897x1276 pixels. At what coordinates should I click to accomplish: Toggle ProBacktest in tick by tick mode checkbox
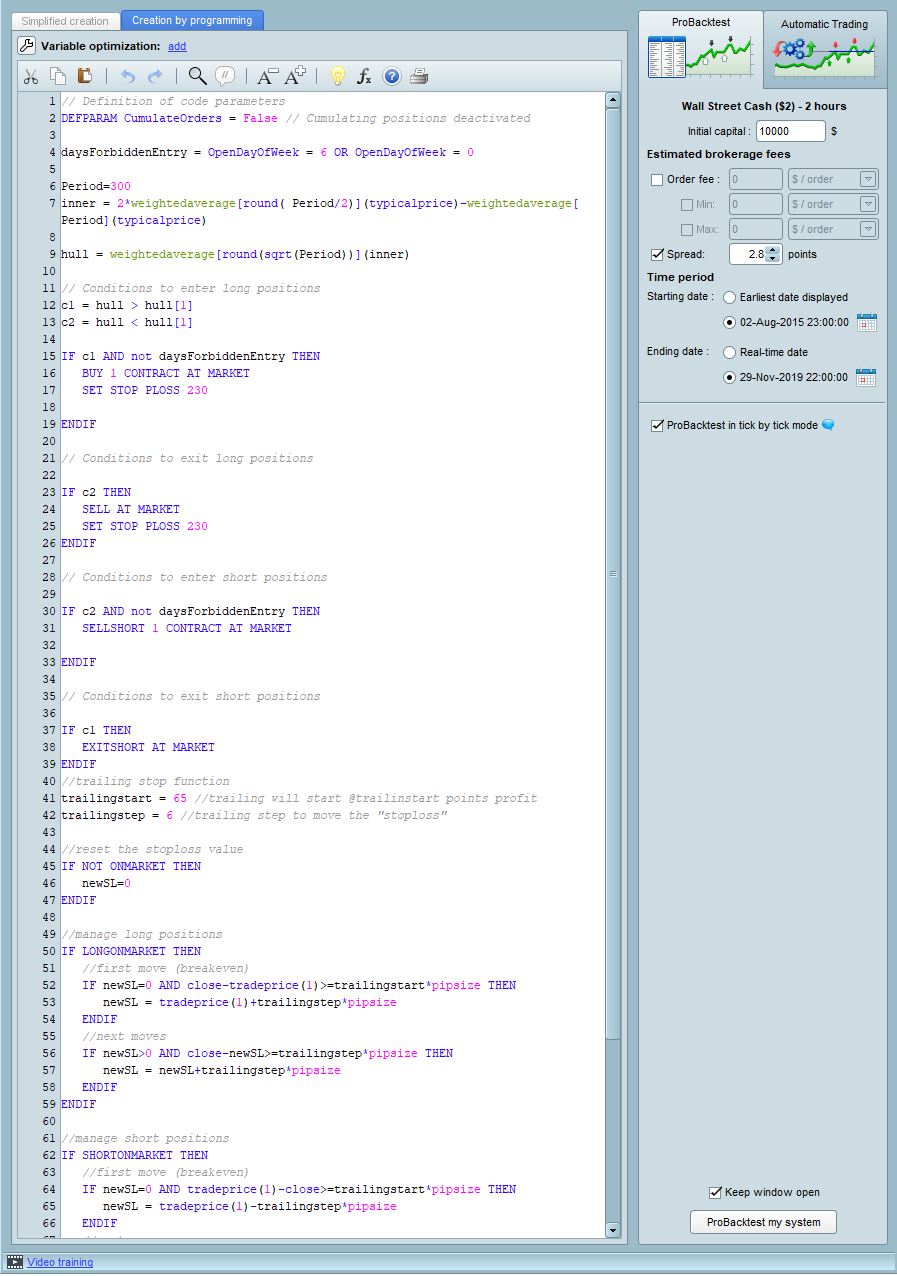pyautogui.click(x=657, y=425)
